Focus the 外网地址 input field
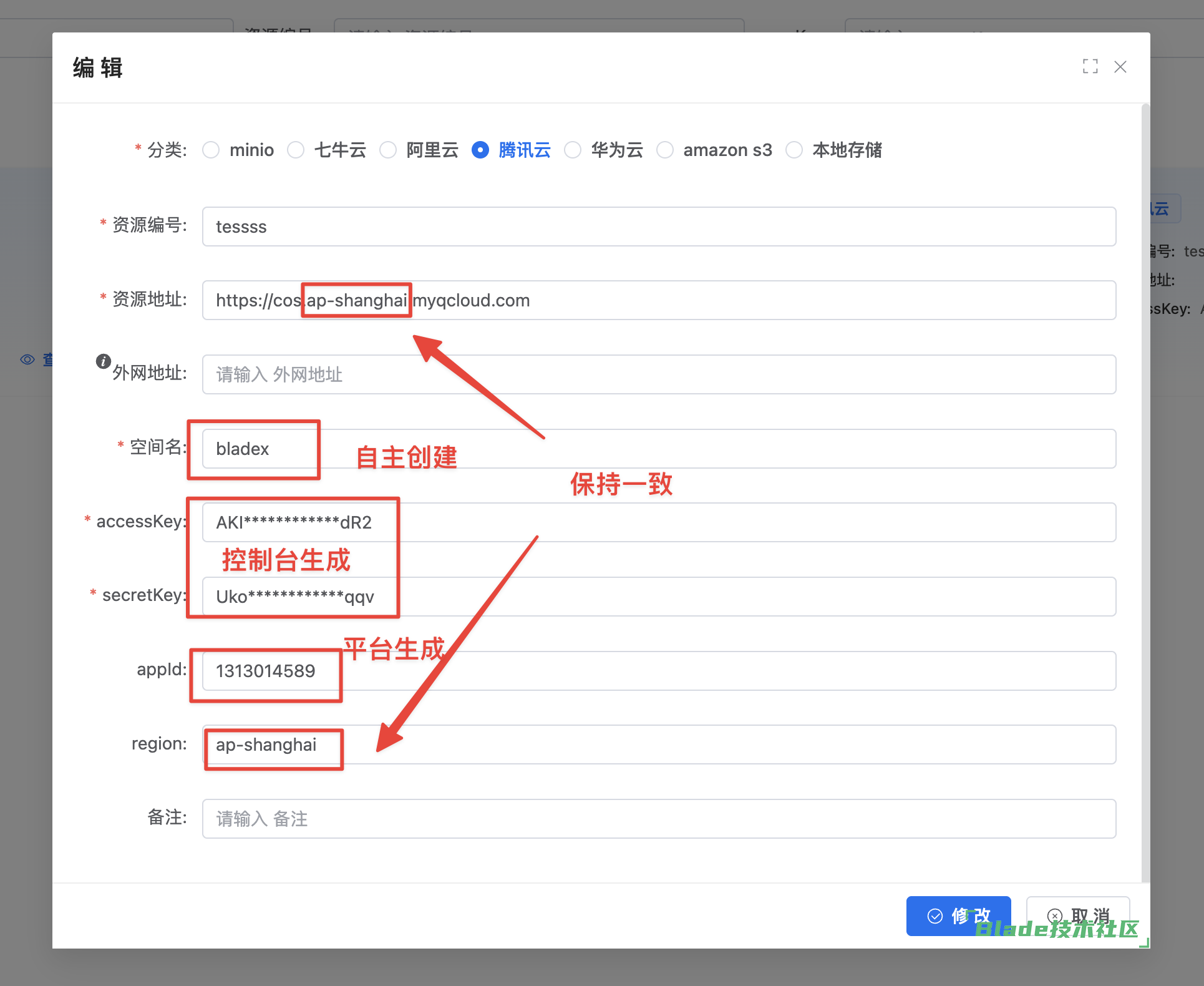 (x=659, y=374)
